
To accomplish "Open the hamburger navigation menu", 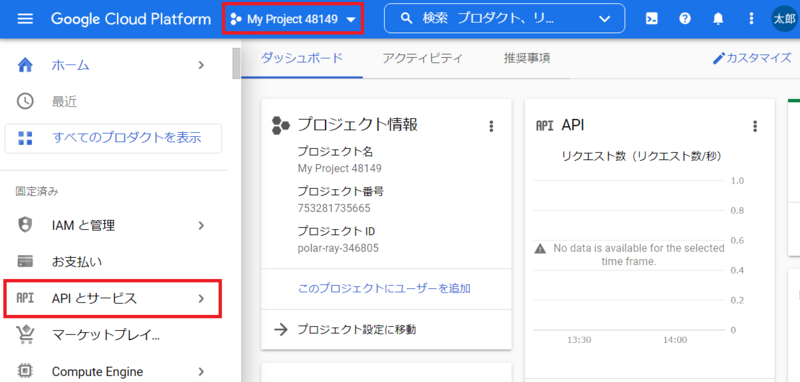I will (x=26, y=19).
